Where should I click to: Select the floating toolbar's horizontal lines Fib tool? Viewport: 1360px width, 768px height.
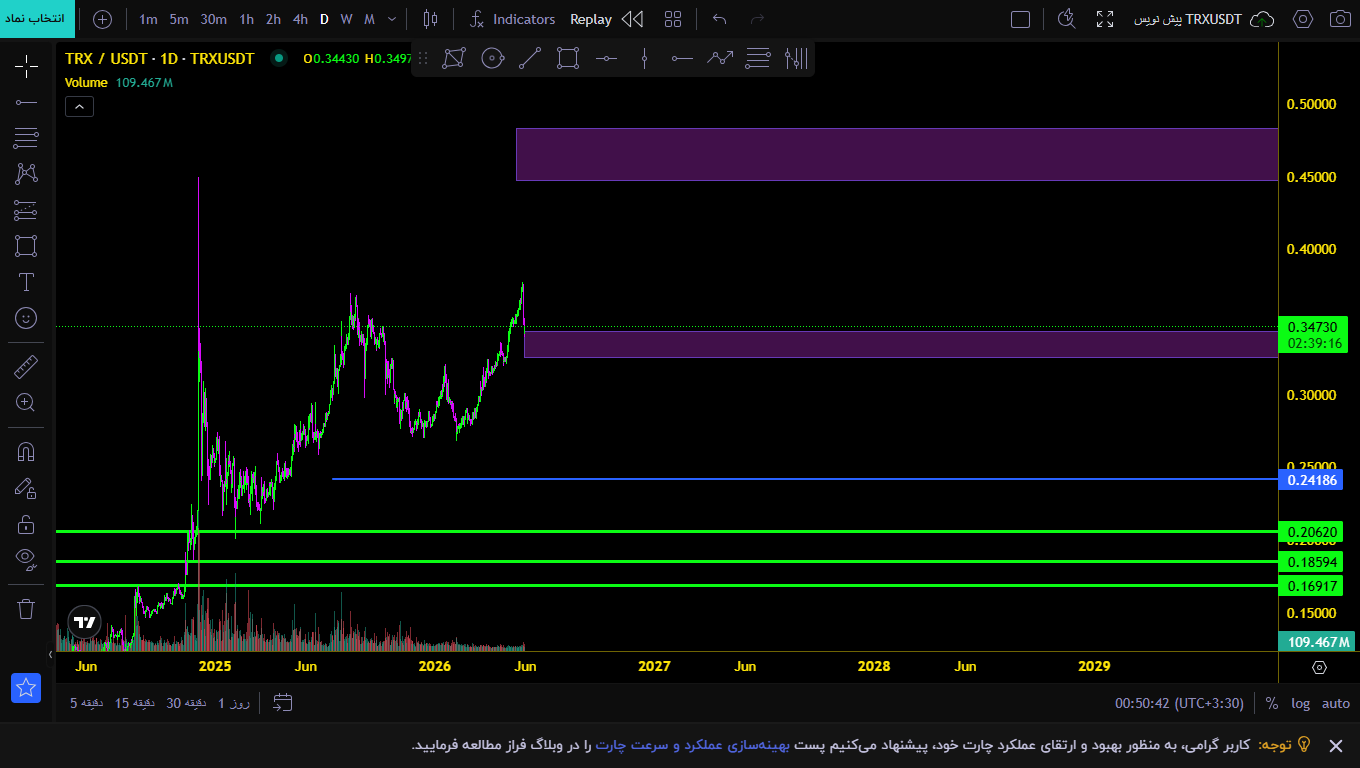[758, 59]
